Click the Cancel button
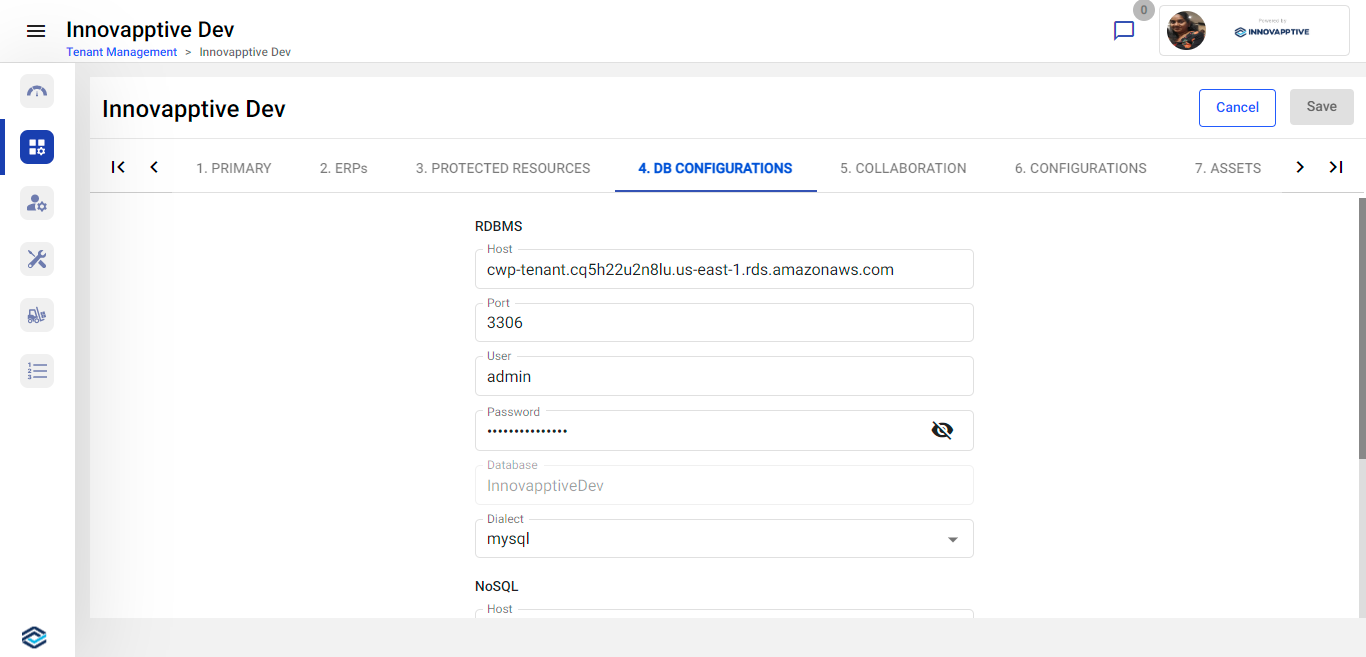Viewport: 1366px width, 657px height. tap(1237, 108)
